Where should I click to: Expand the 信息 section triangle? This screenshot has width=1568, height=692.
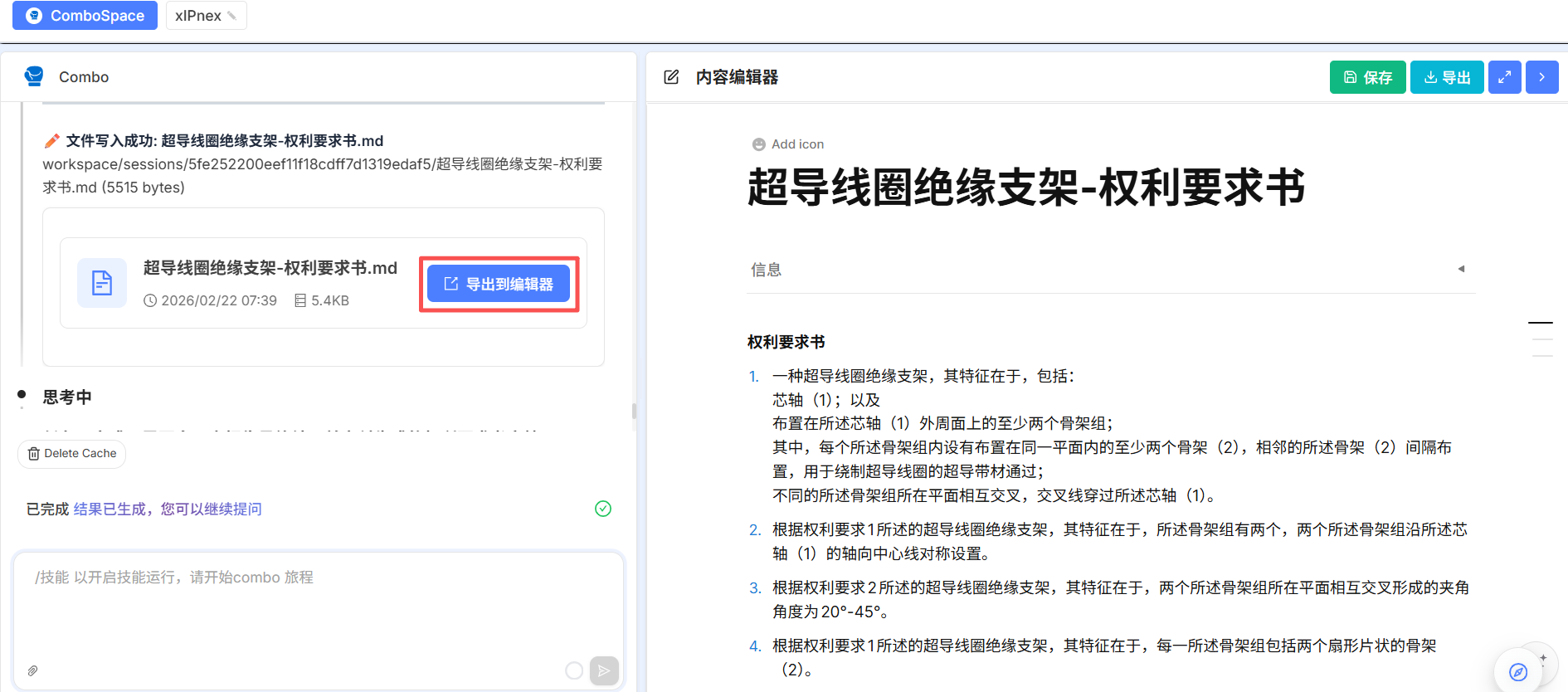click(x=1461, y=269)
